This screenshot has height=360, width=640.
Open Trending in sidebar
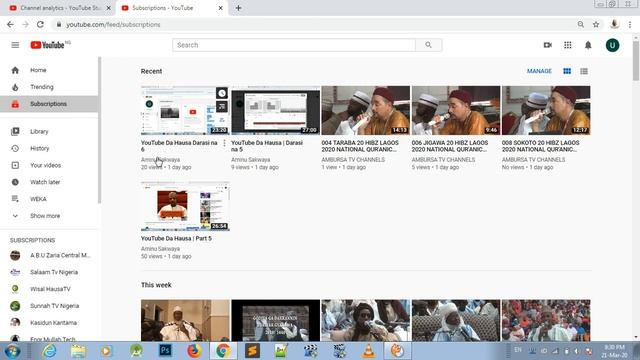[49, 87]
